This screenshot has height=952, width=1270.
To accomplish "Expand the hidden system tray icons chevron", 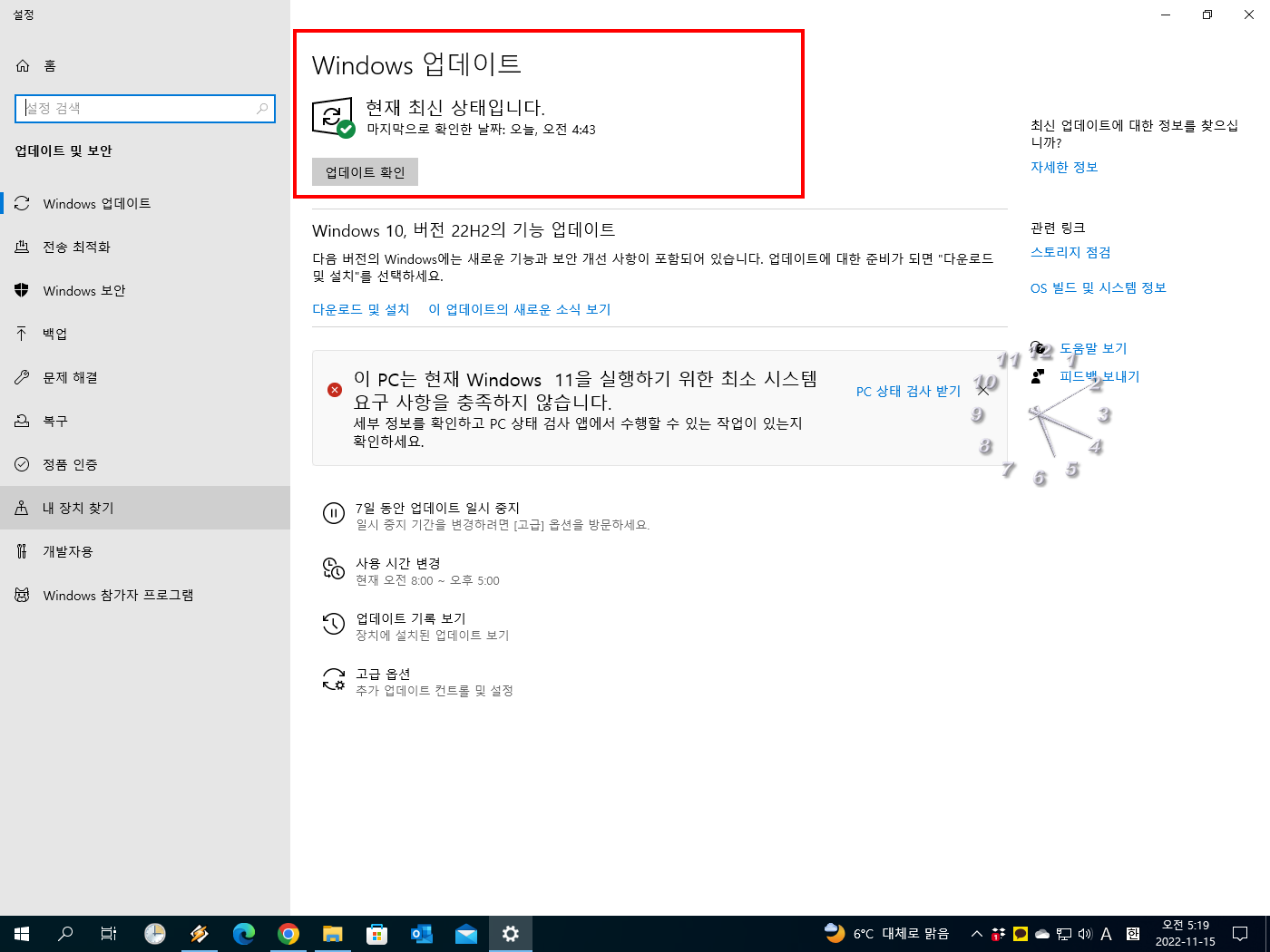I will [977, 934].
